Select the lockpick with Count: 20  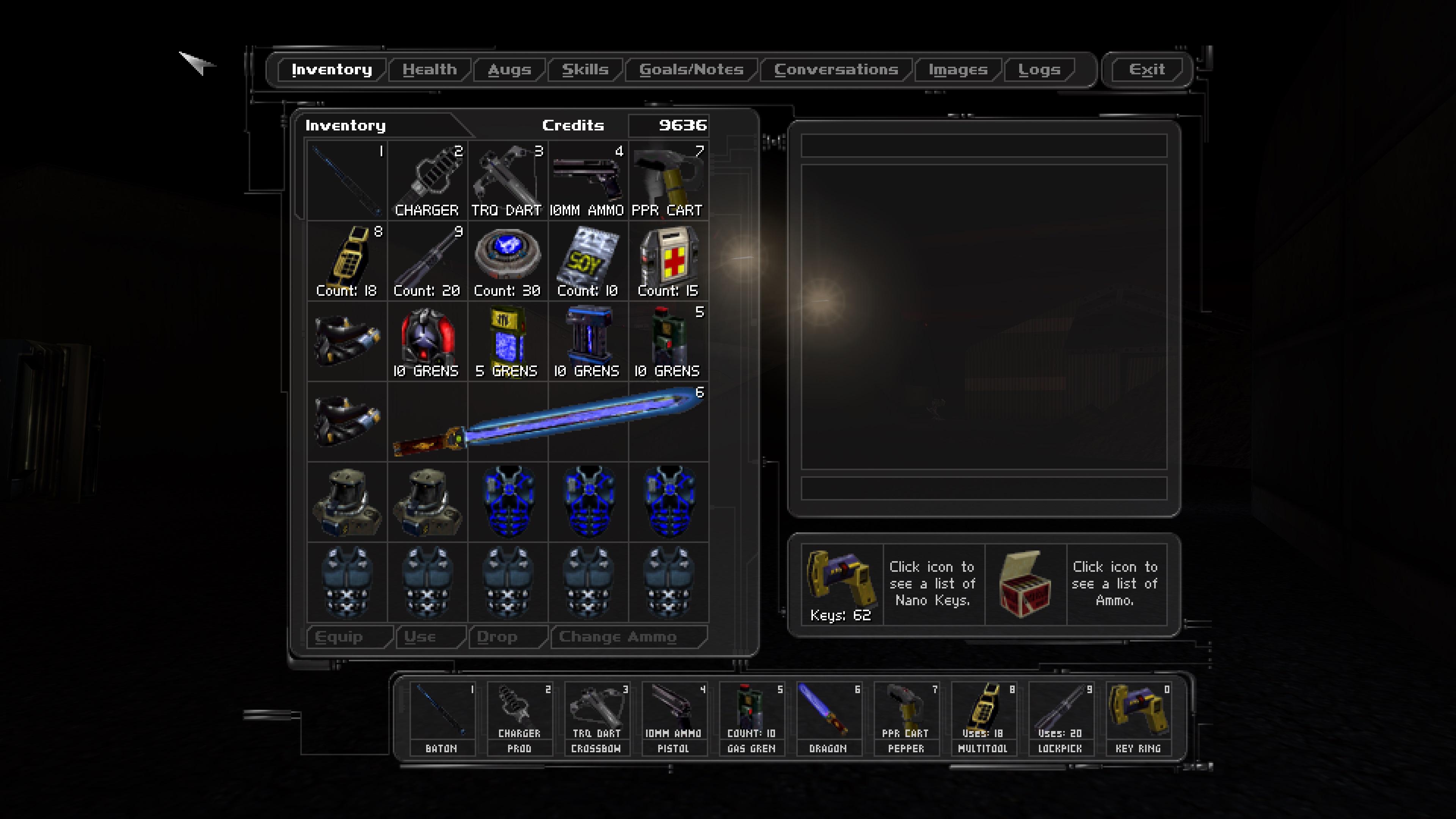pos(427,260)
